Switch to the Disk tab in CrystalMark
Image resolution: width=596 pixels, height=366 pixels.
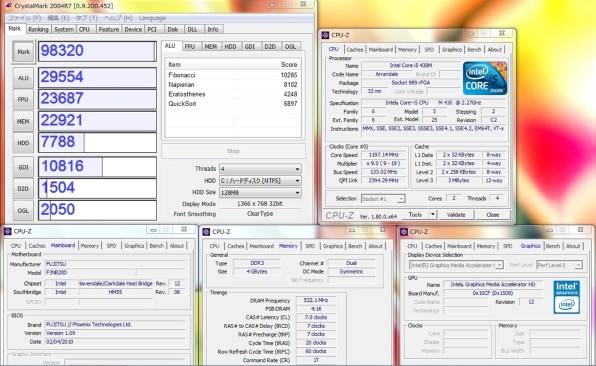[x=173, y=29]
